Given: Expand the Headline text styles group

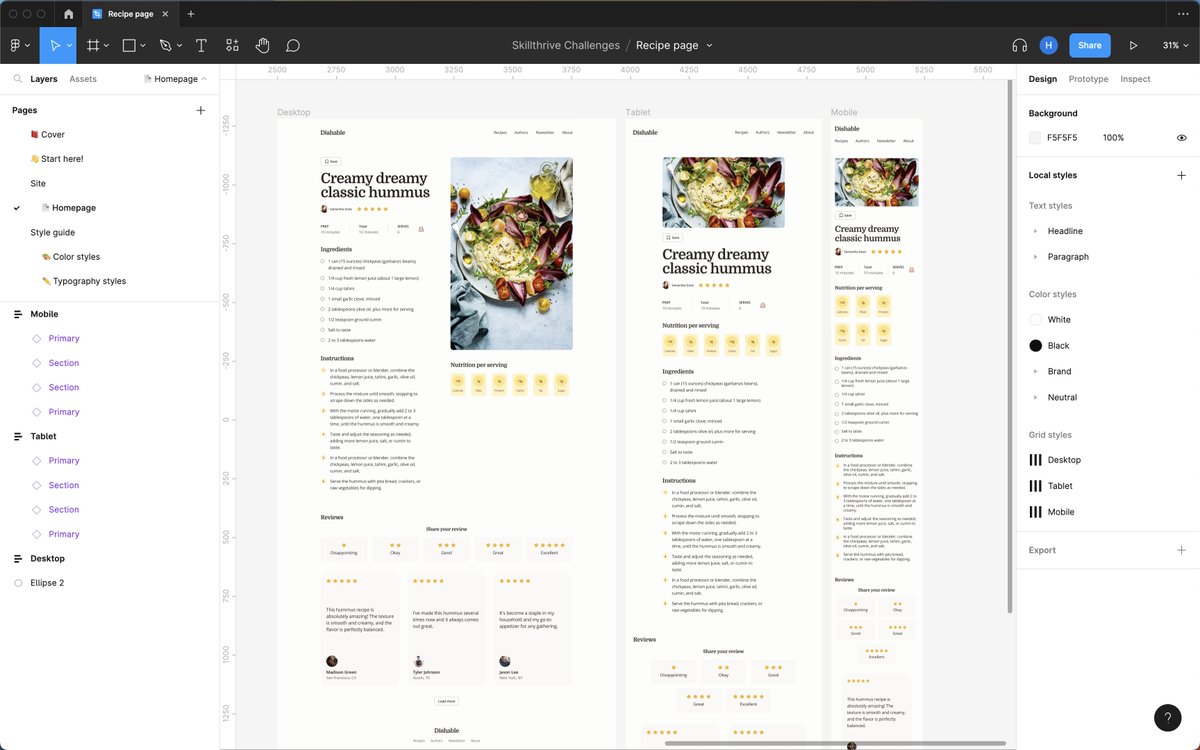Looking at the screenshot, I should click(x=1035, y=231).
